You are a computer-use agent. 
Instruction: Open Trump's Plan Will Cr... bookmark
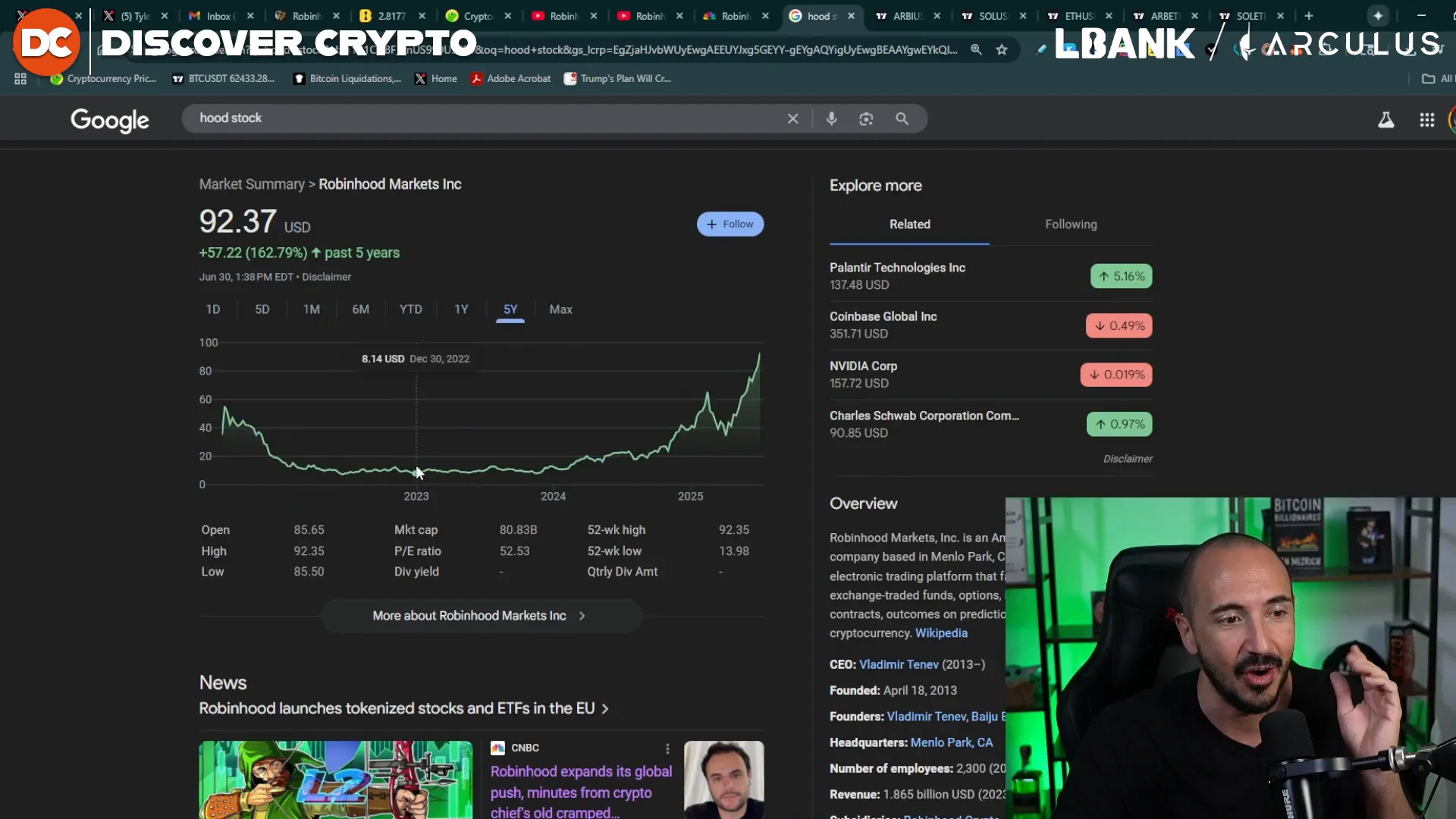(x=617, y=79)
